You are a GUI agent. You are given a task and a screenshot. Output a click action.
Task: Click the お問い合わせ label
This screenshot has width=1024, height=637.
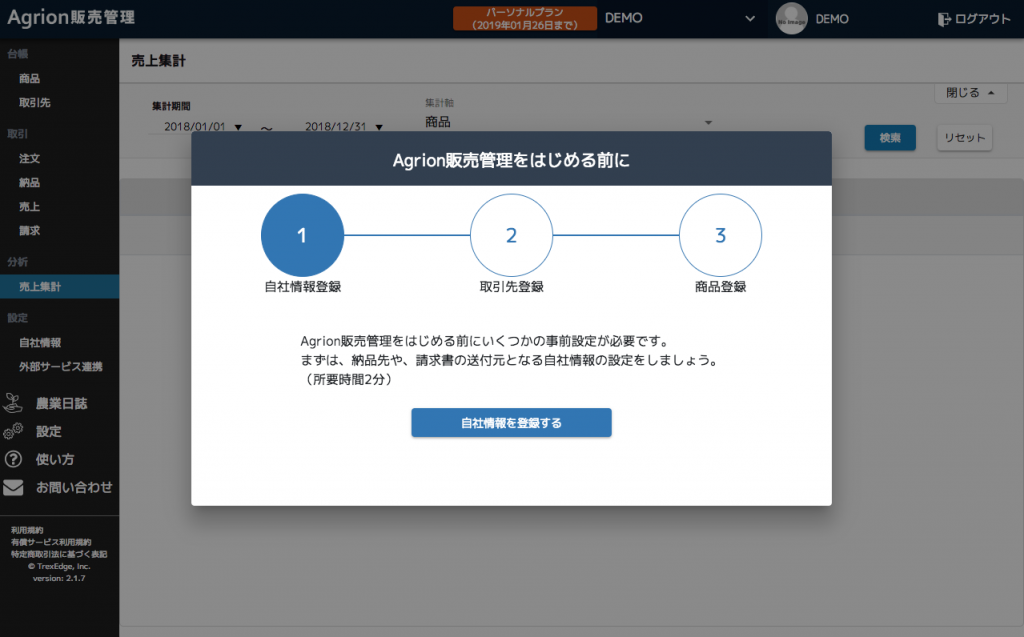coord(74,487)
